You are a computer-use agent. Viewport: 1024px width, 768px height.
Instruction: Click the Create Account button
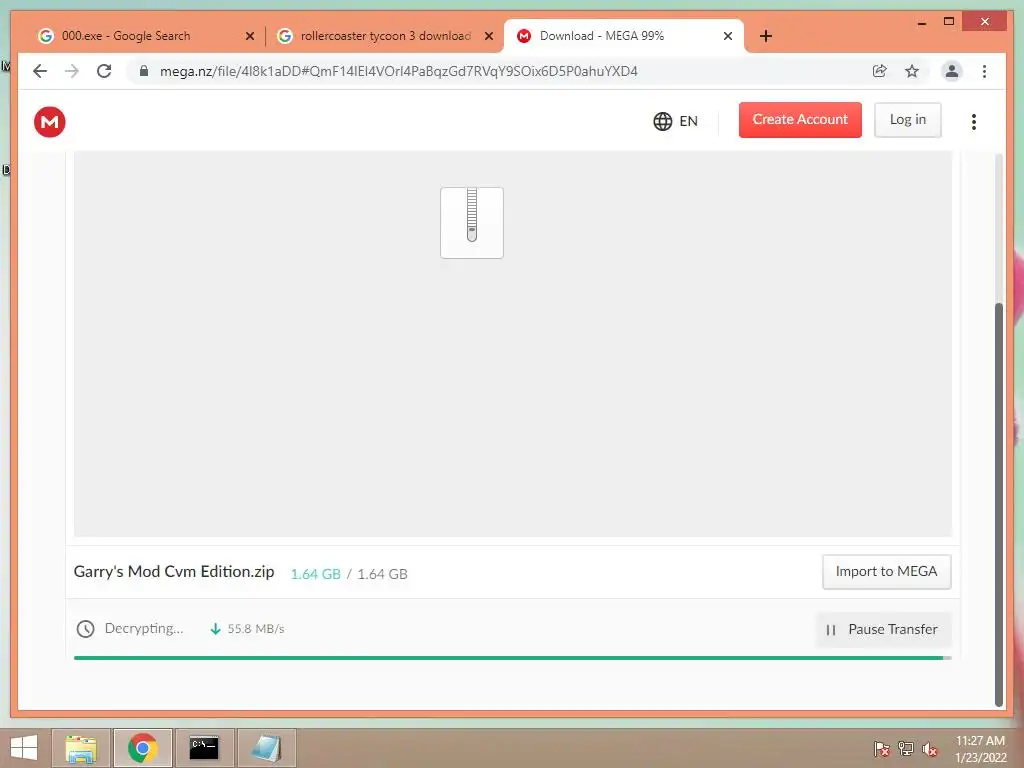pos(800,120)
